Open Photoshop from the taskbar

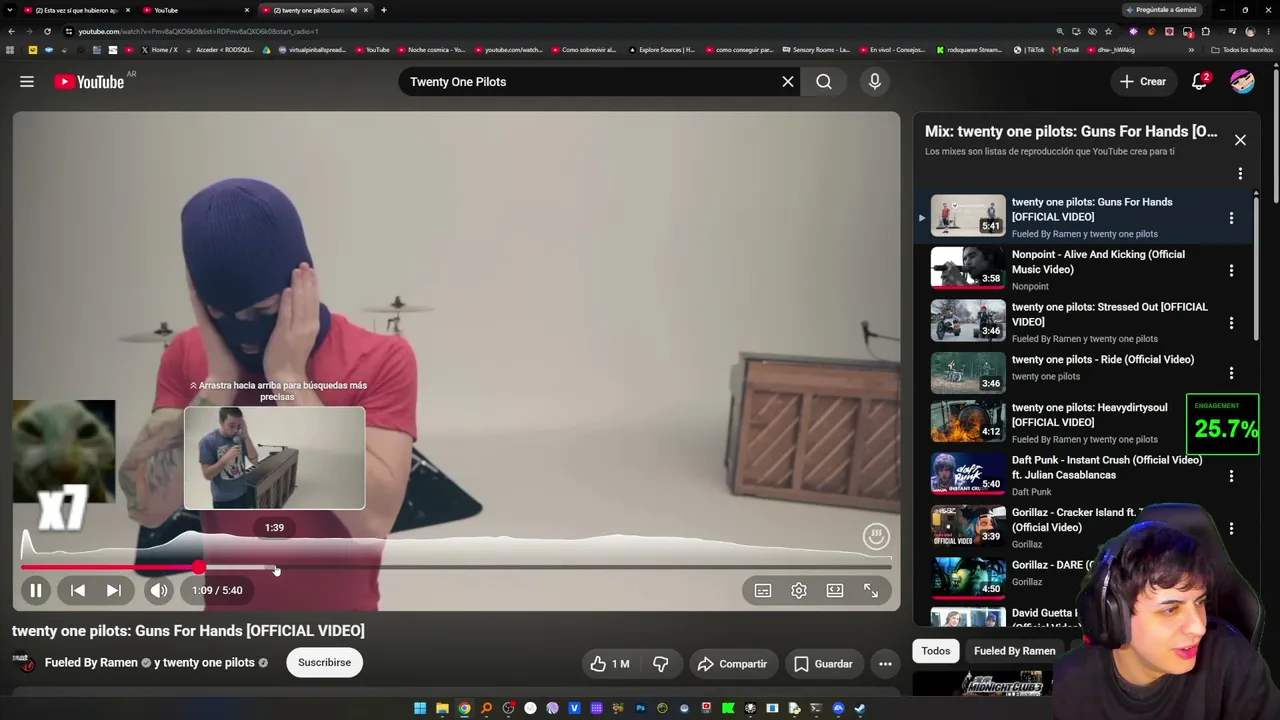(x=640, y=709)
